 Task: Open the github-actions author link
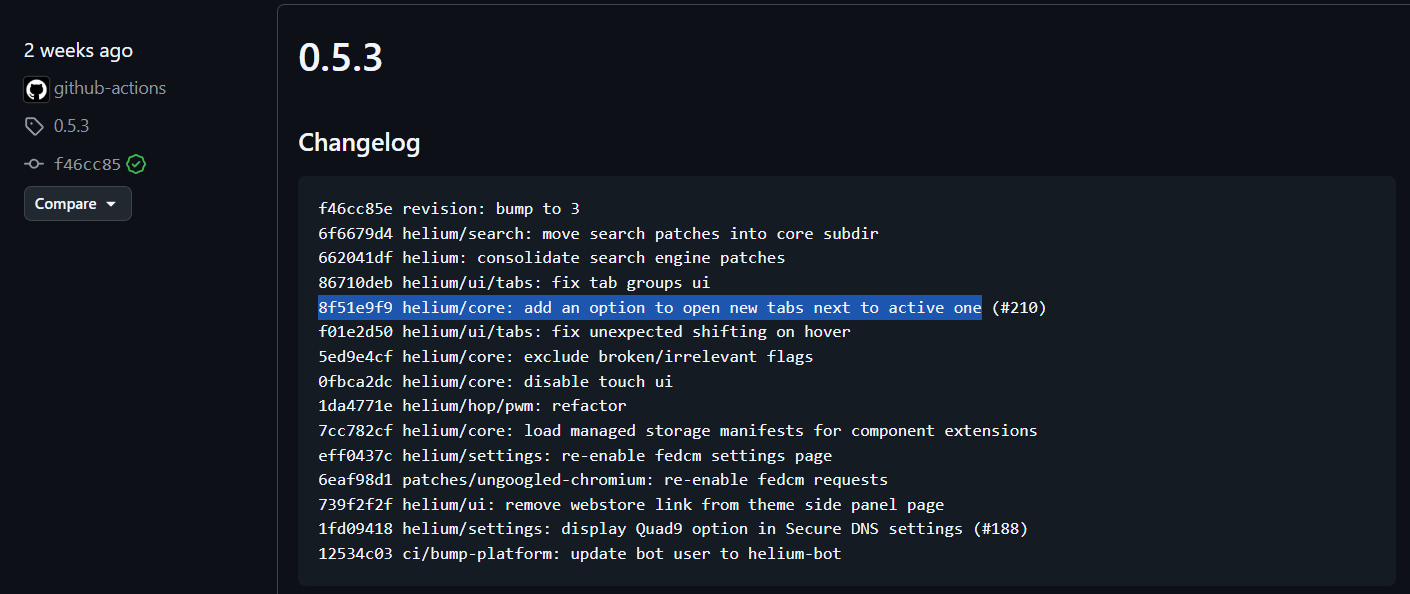point(110,88)
